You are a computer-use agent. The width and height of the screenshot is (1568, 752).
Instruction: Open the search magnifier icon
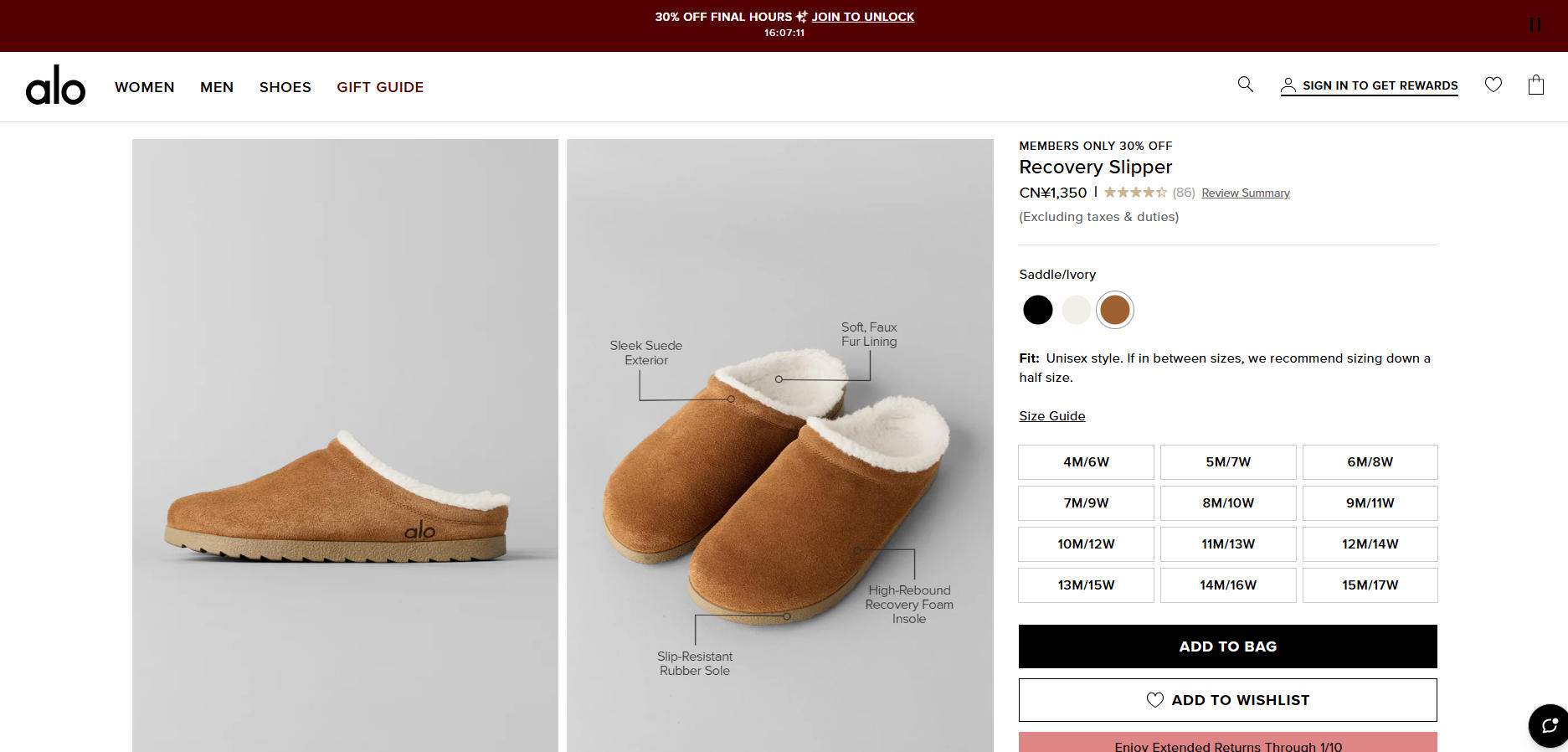(1245, 85)
